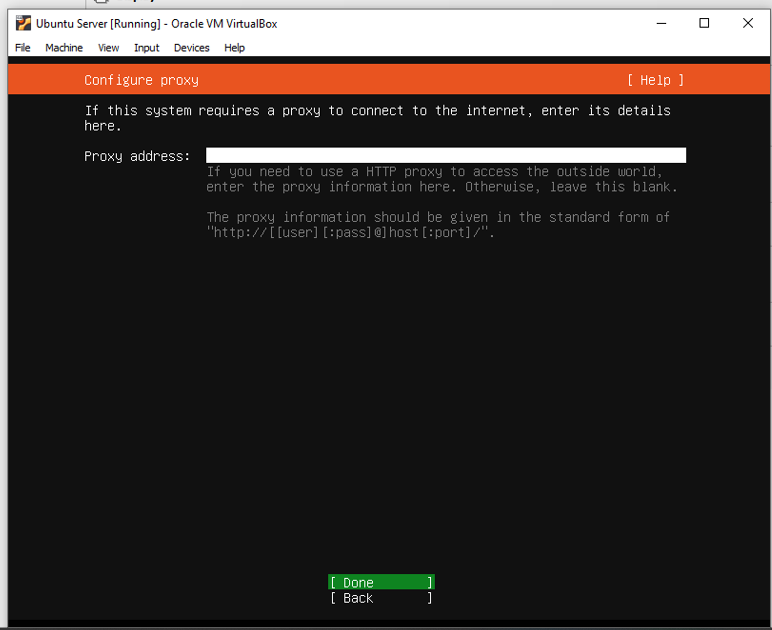
Task: Open the Input menu
Action: point(146,47)
